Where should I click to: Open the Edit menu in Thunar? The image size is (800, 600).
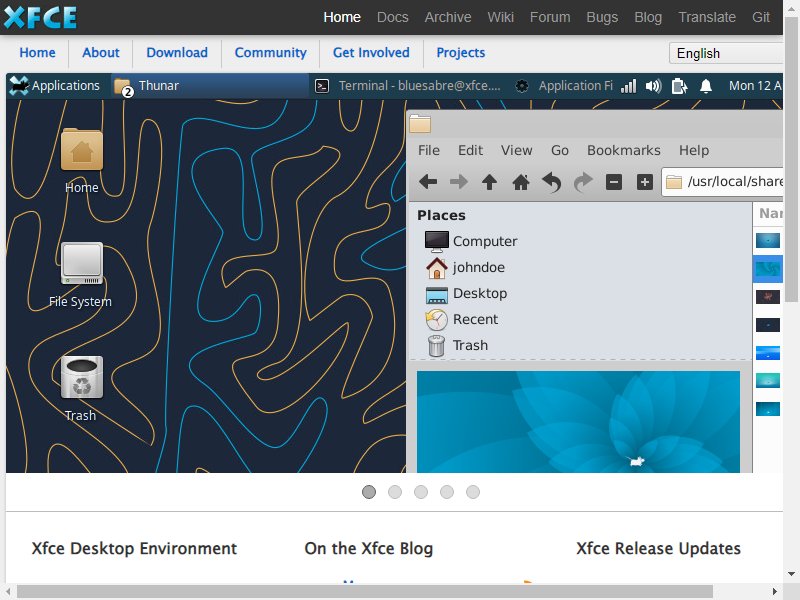point(470,151)
